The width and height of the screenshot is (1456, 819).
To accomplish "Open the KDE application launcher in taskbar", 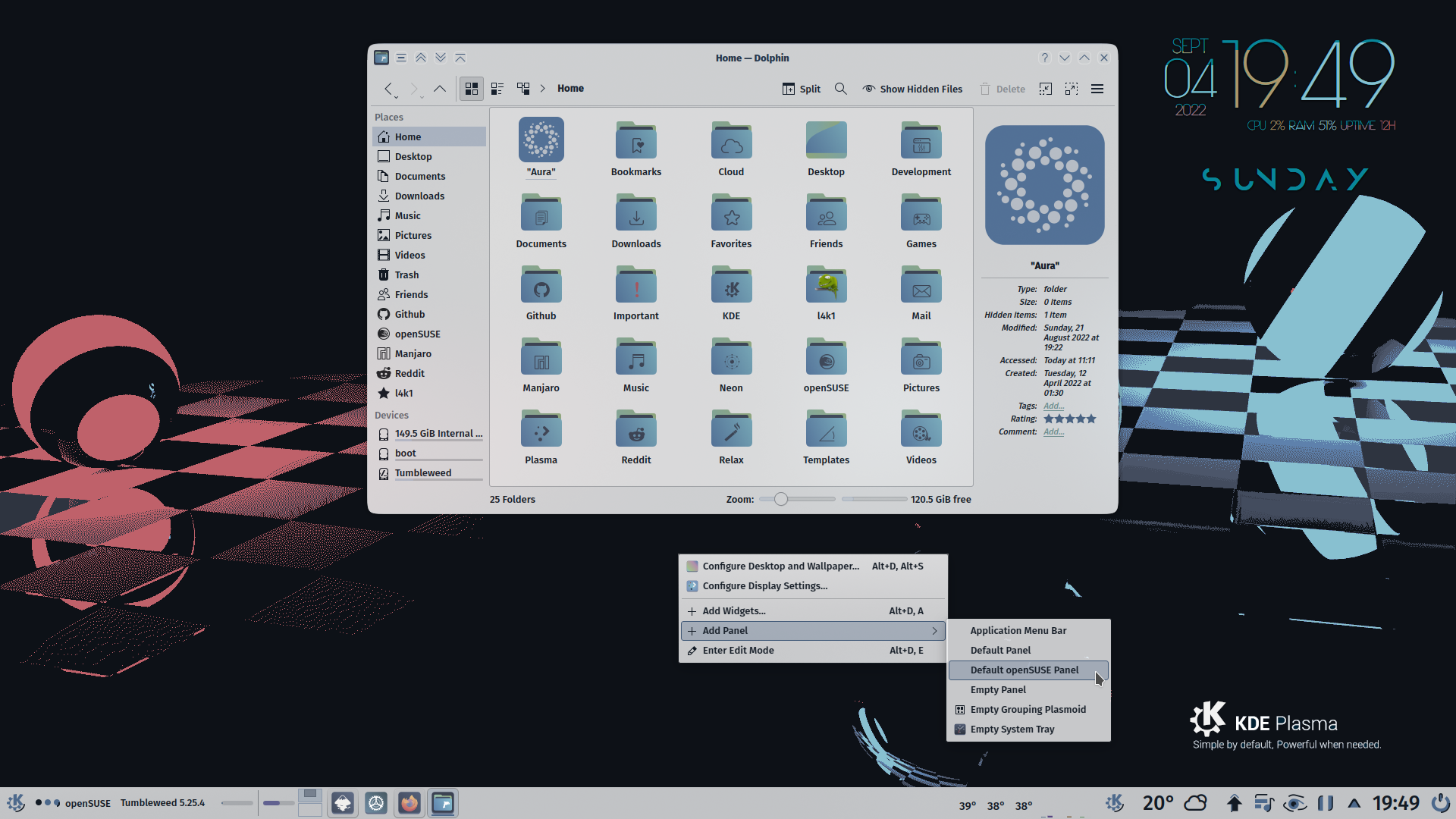I will (x=16, y=802).
